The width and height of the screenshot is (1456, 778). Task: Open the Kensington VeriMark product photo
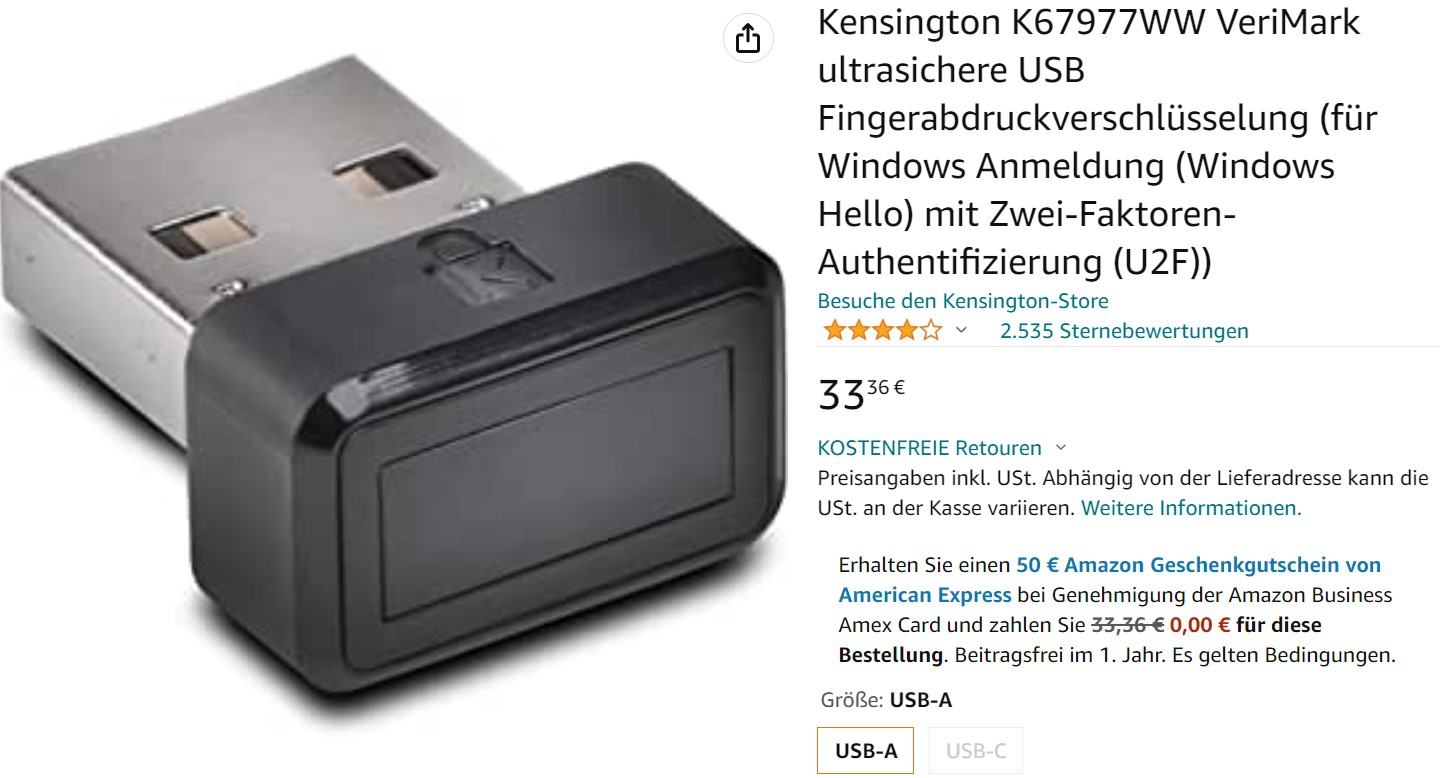(396, 389)
